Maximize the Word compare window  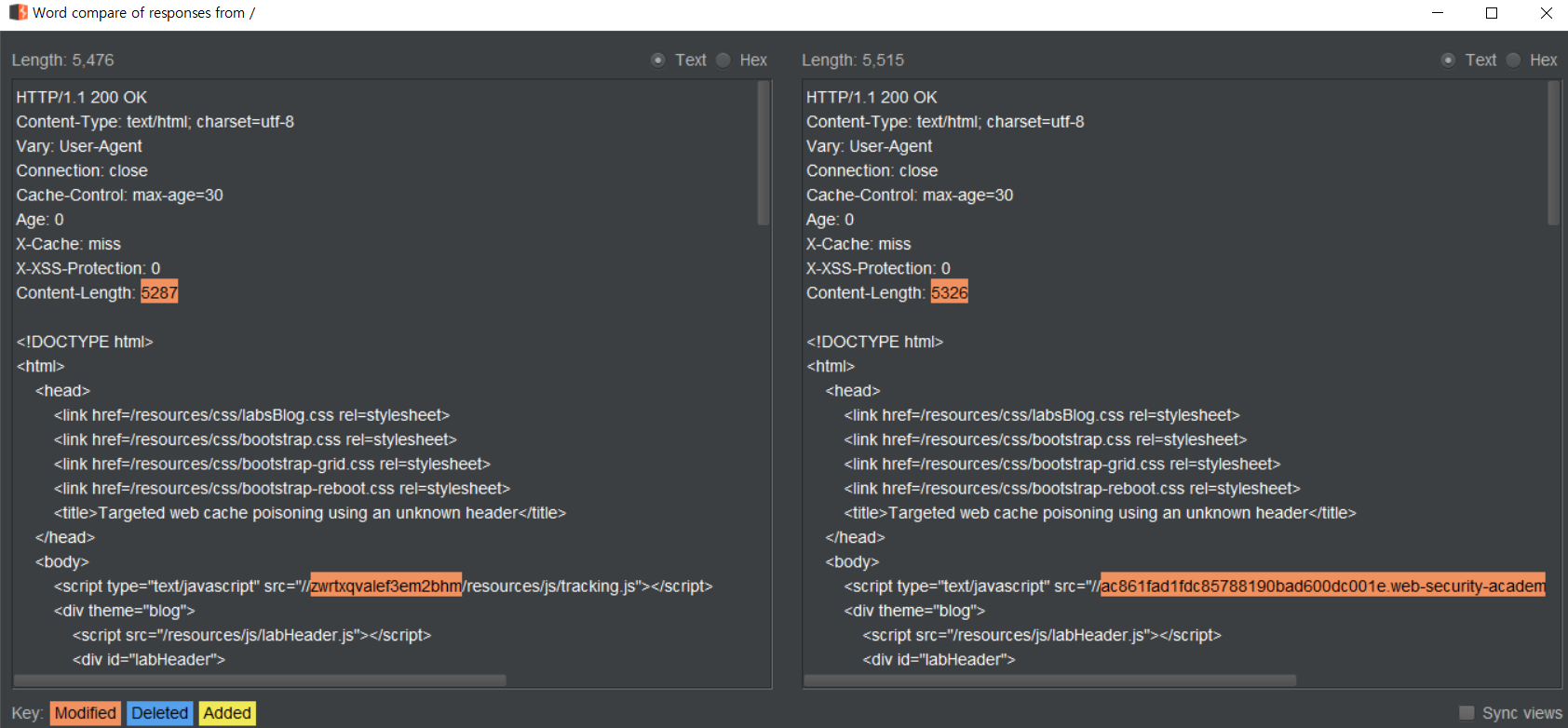tap(1492, 13)
